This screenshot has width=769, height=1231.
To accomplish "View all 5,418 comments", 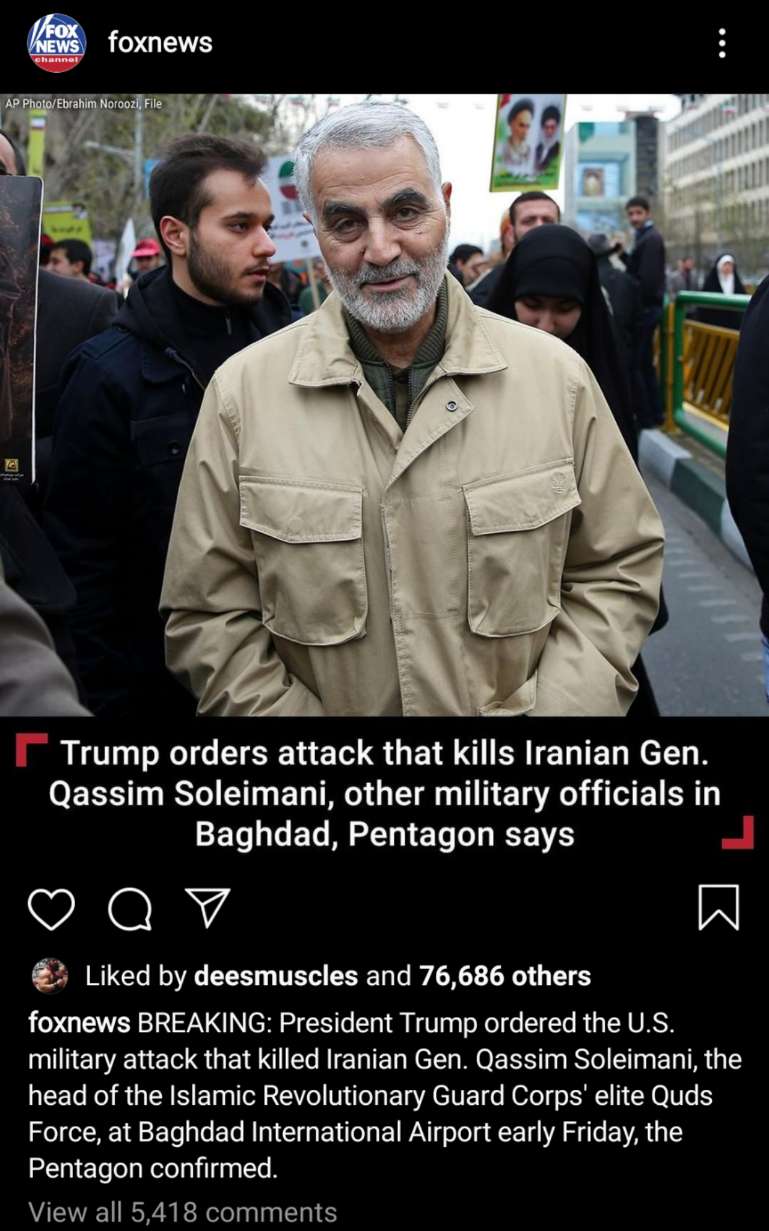I will (x=183, y=1212).
